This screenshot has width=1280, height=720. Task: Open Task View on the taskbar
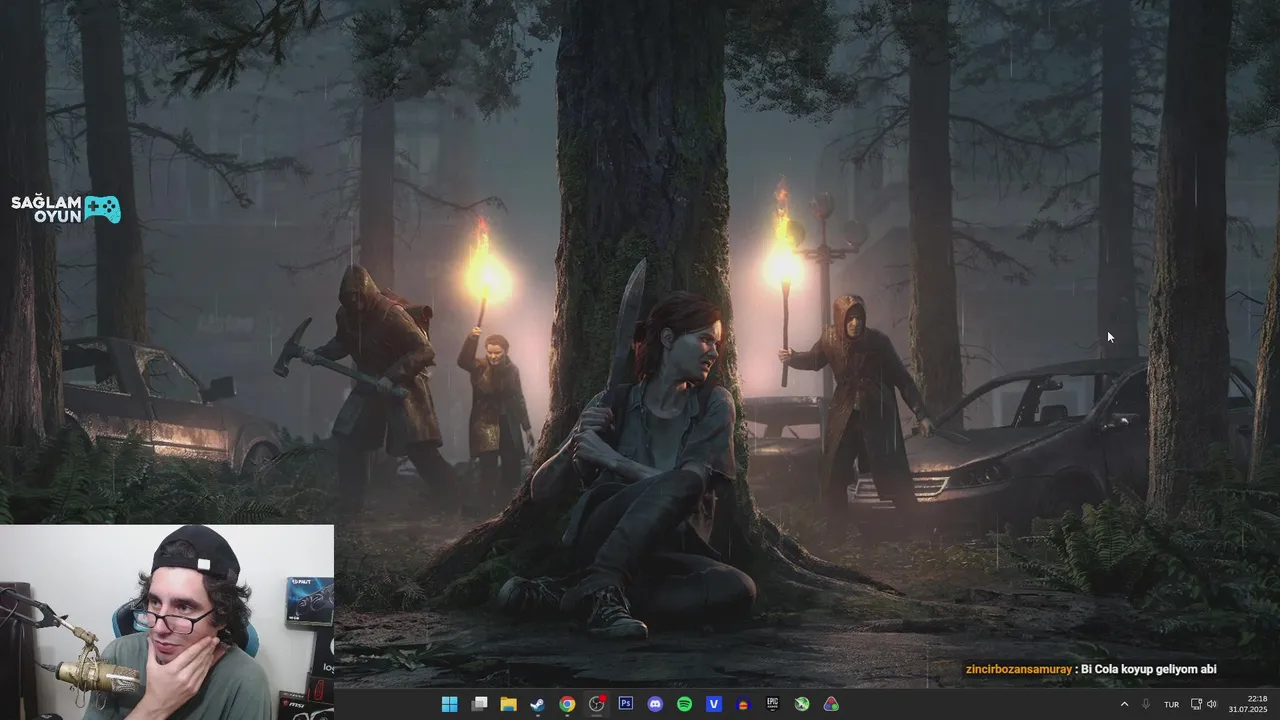(479, 704)
